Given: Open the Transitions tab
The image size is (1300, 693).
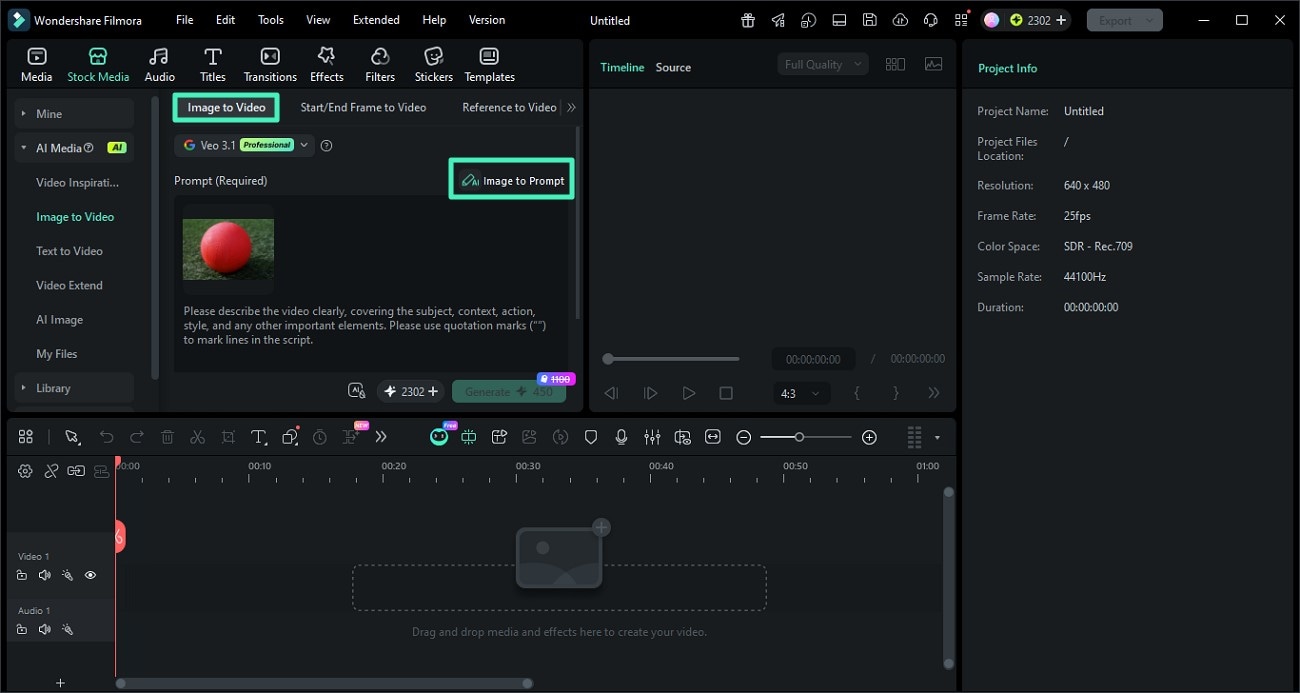Looking at the screenshot, I should click(x=270, y=65).
